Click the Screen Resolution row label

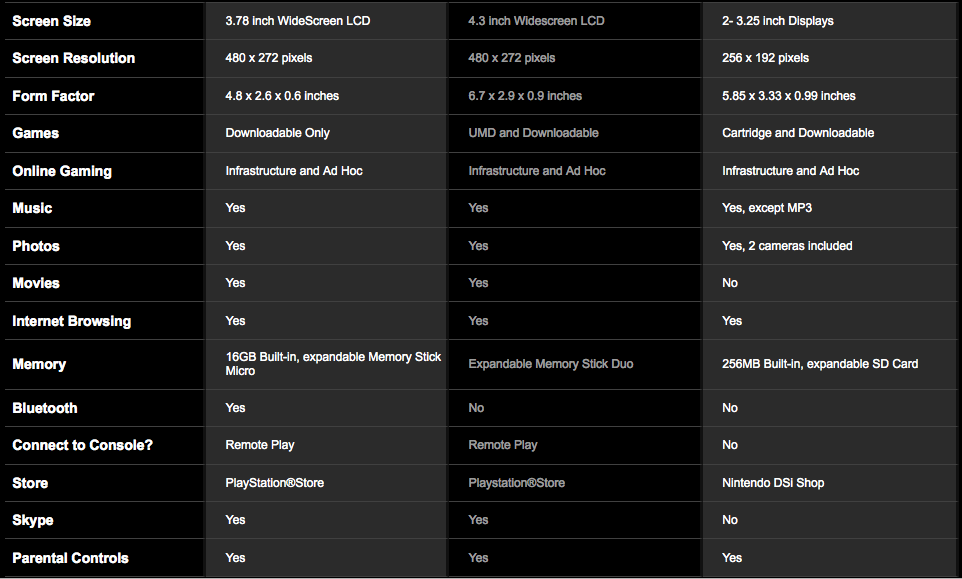pos(73,58)
